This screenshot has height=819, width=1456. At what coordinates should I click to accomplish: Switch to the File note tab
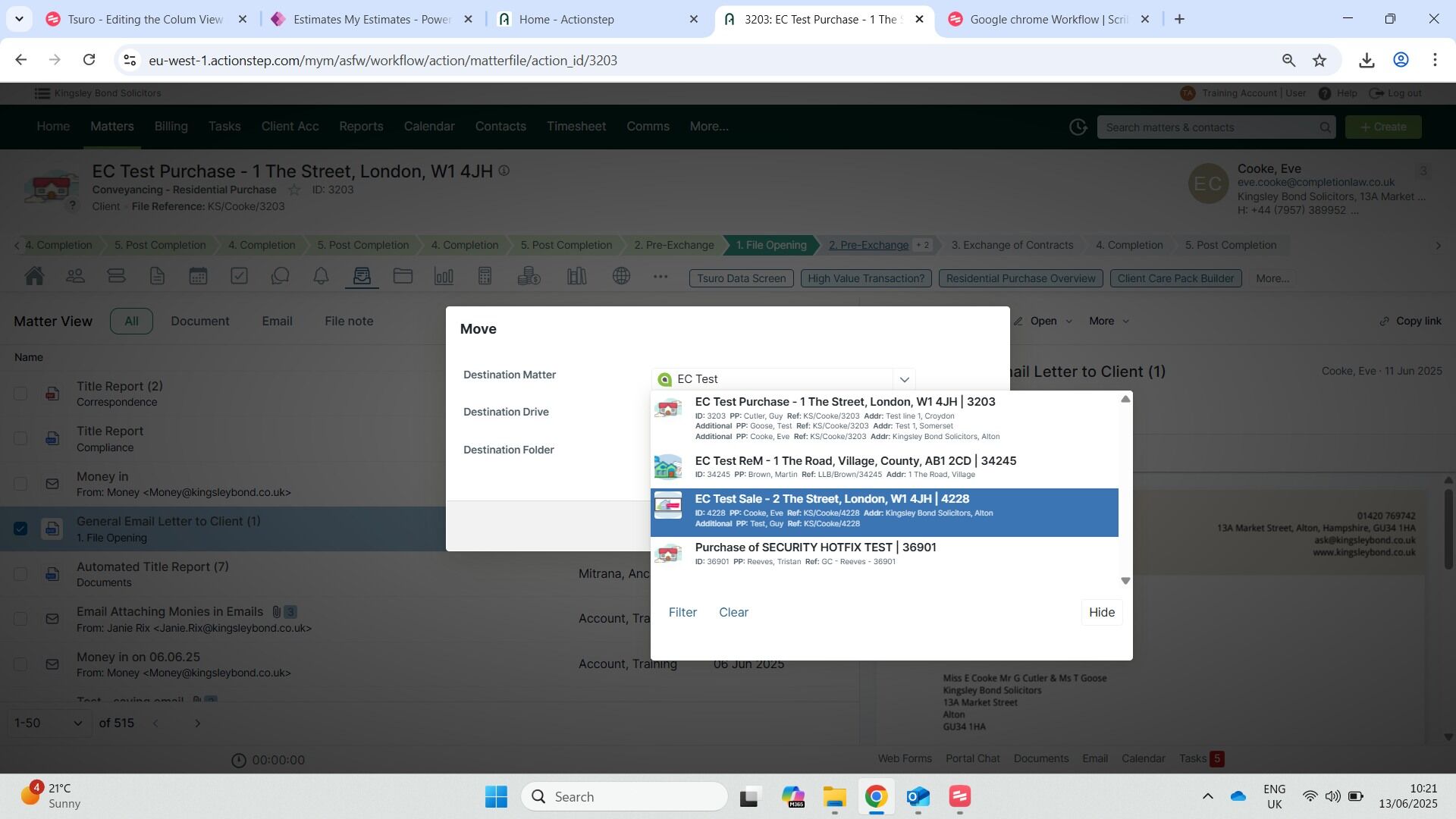349,322
